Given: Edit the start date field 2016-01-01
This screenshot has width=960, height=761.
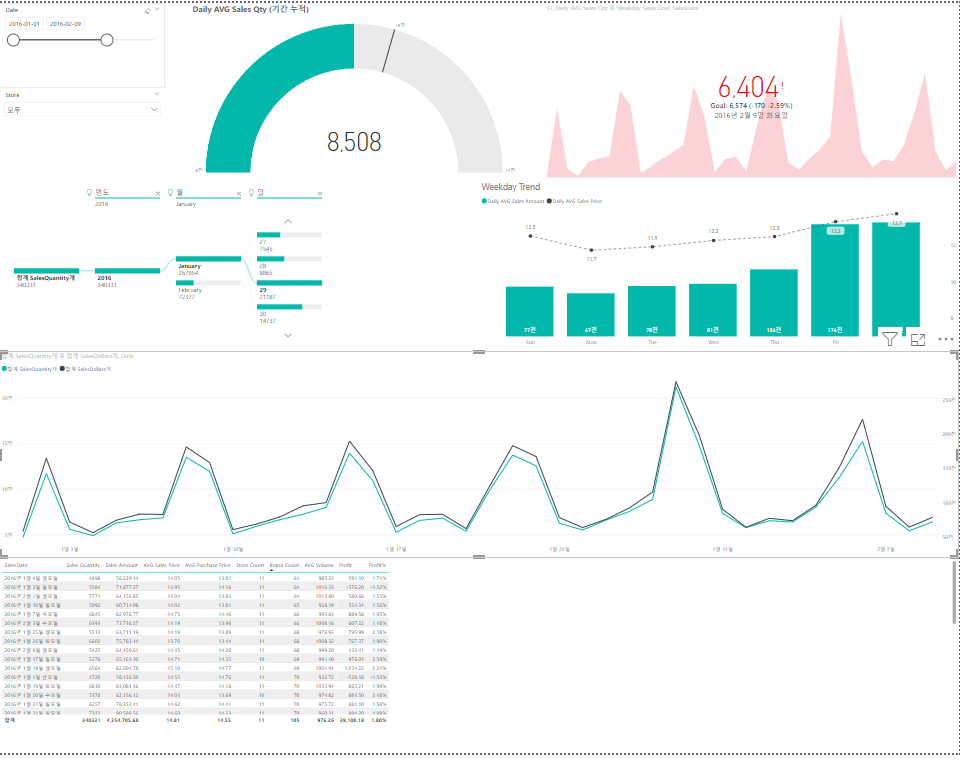Looking at the screenshot, I should 24,24.
